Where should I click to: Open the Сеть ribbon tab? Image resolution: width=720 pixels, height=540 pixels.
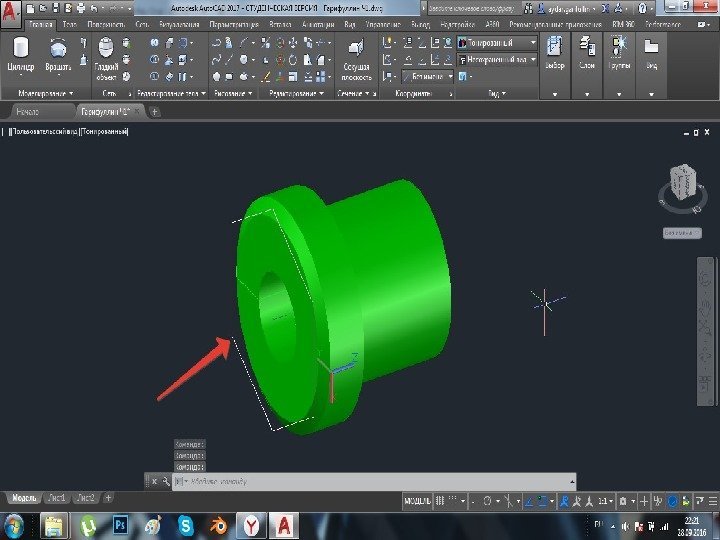point(141,23)
